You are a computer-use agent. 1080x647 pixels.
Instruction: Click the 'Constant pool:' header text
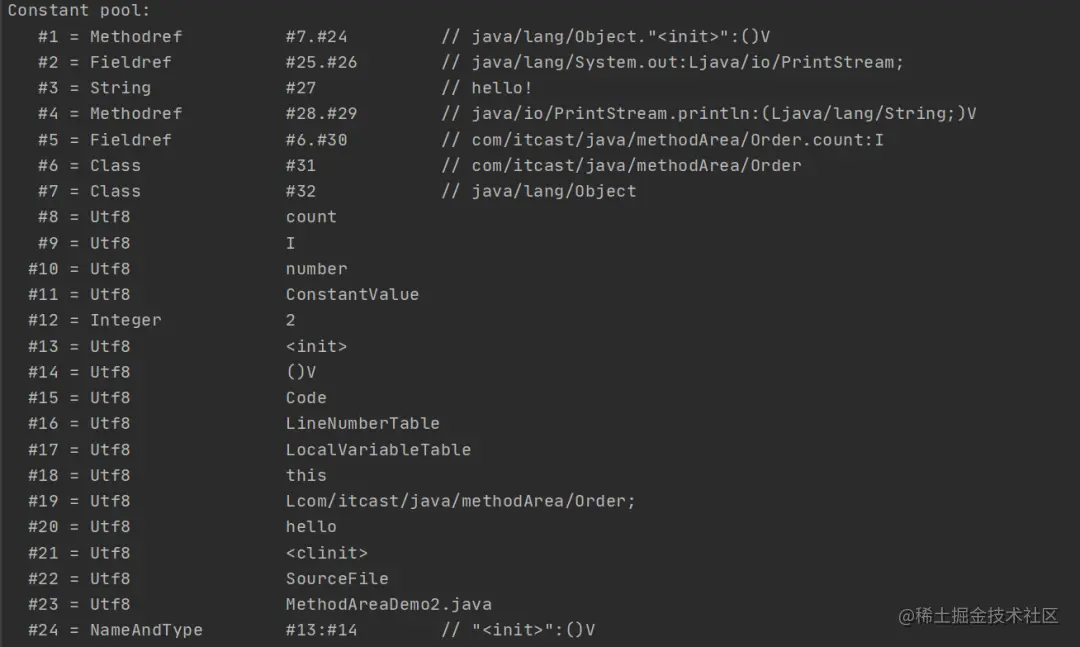point(79,10)
